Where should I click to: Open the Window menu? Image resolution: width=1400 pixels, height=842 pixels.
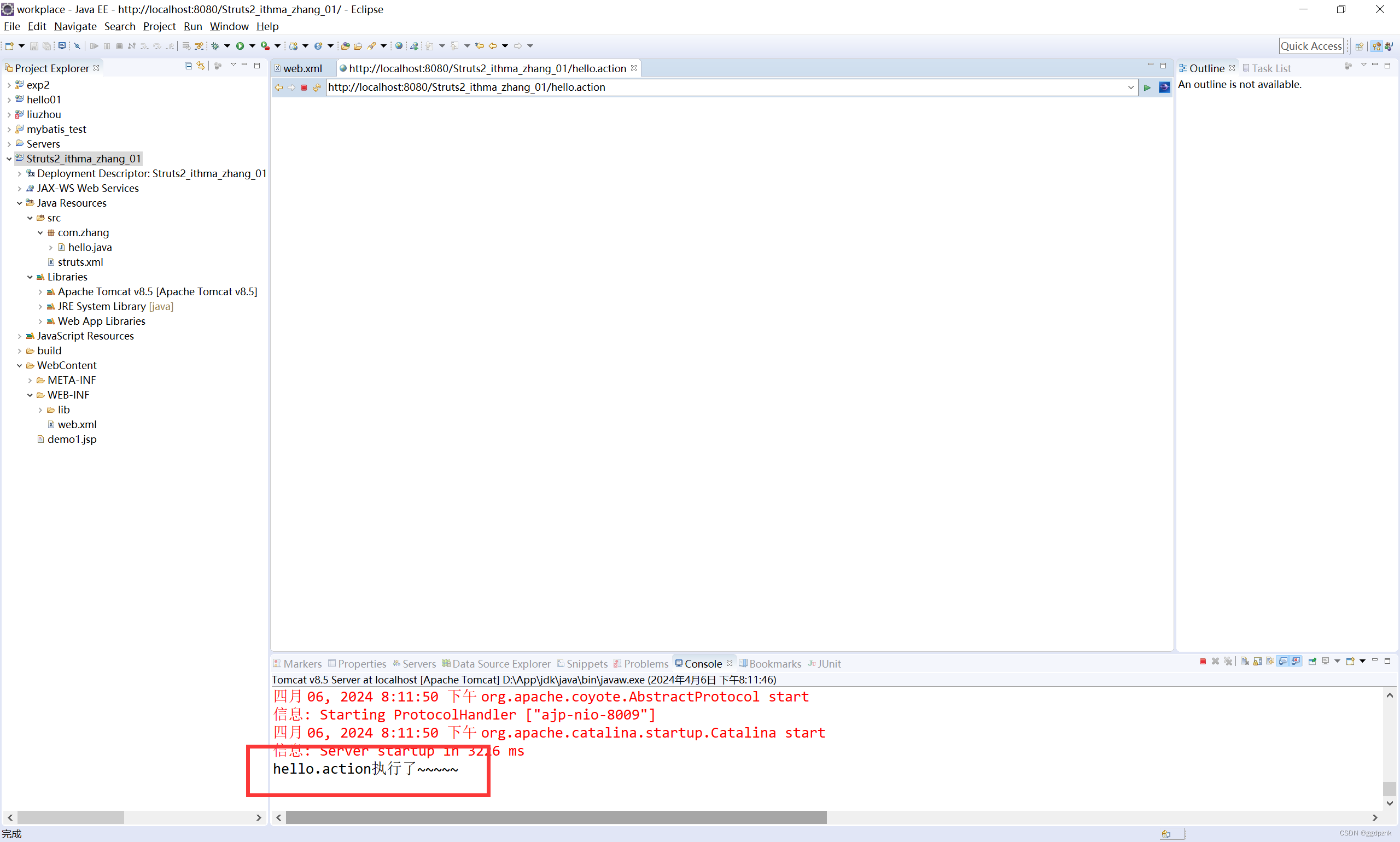click(229, 26)
